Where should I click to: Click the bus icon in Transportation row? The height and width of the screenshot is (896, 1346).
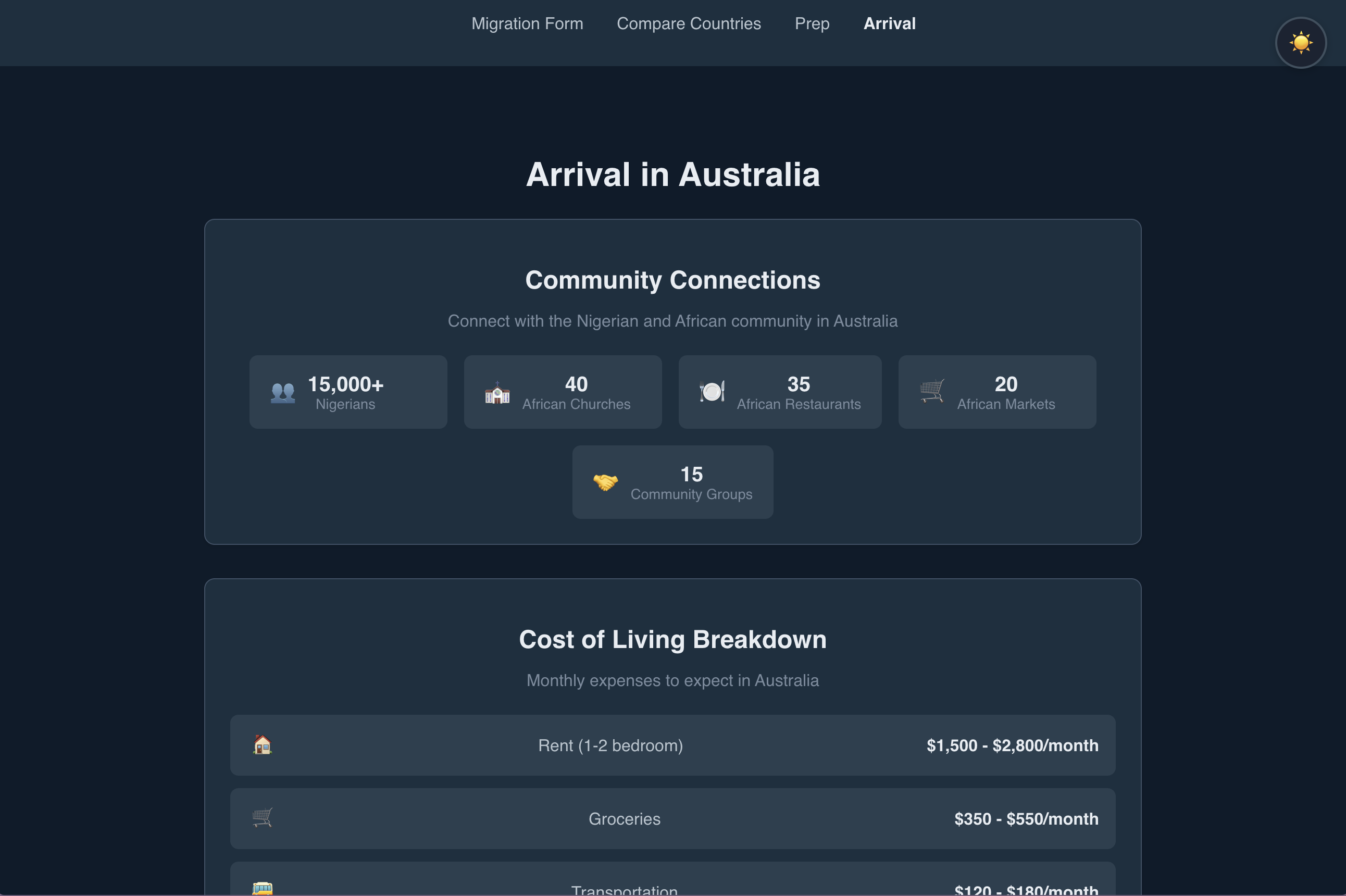(x=262, y=889)
